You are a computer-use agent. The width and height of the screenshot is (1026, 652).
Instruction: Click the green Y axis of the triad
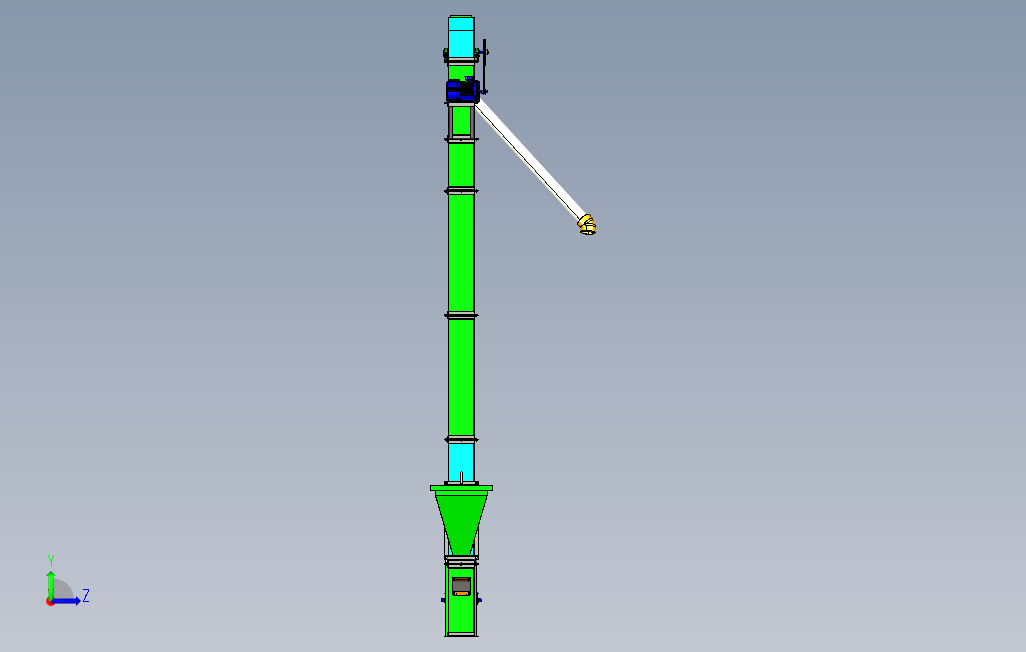51,585
